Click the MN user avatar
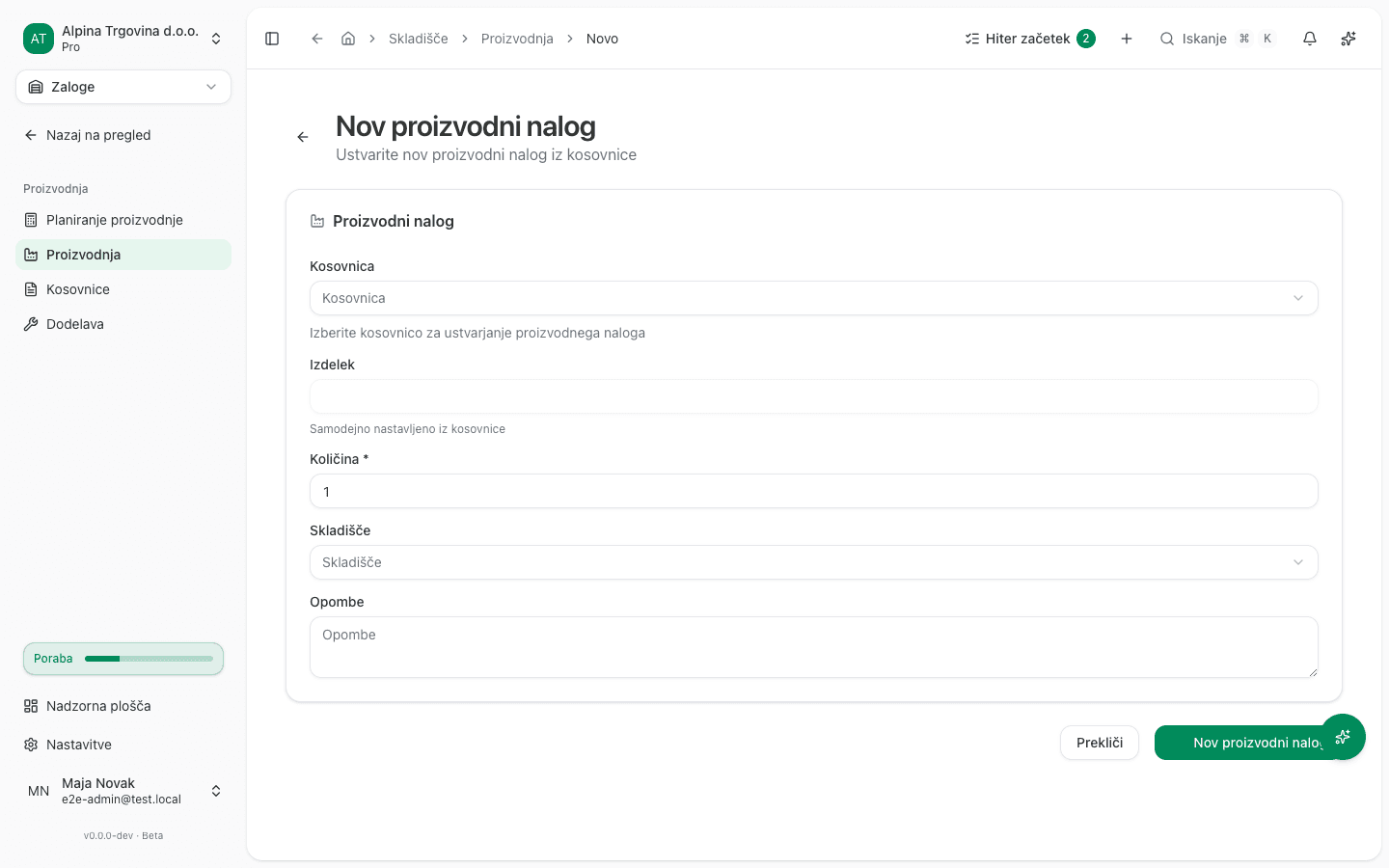The width and height of the screenshot is (1389, 868). coord(39,791)
